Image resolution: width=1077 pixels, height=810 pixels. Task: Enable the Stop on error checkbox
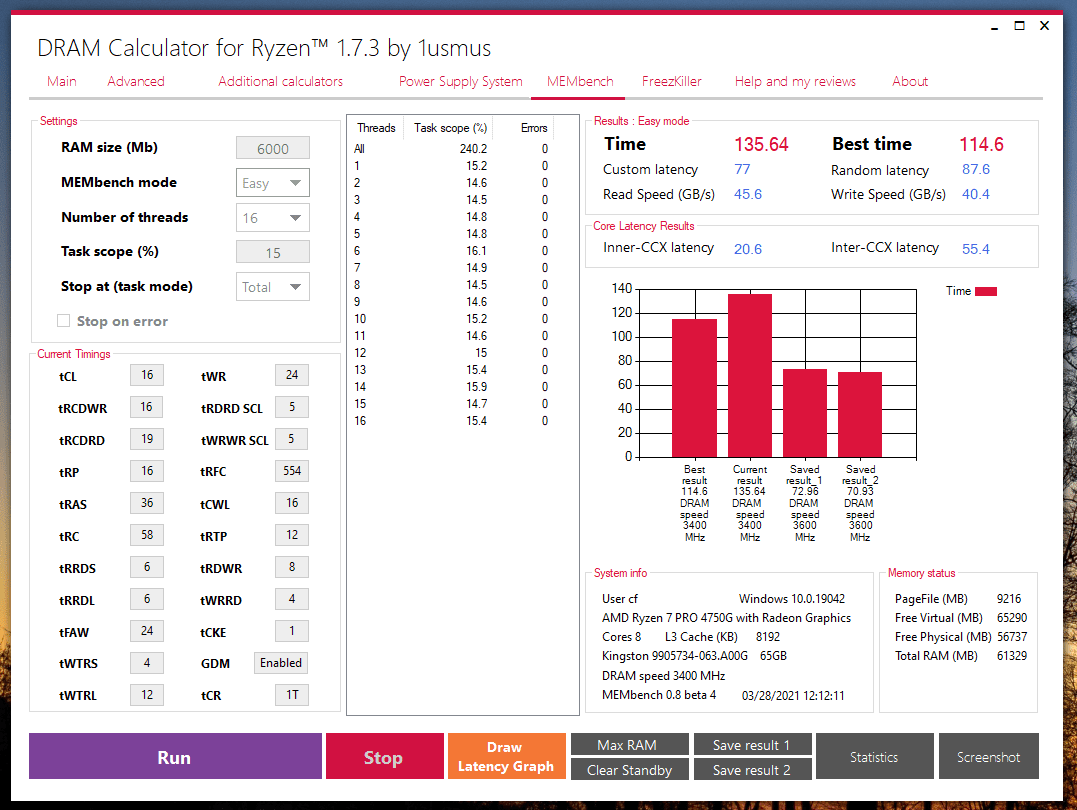pos(64,321)
